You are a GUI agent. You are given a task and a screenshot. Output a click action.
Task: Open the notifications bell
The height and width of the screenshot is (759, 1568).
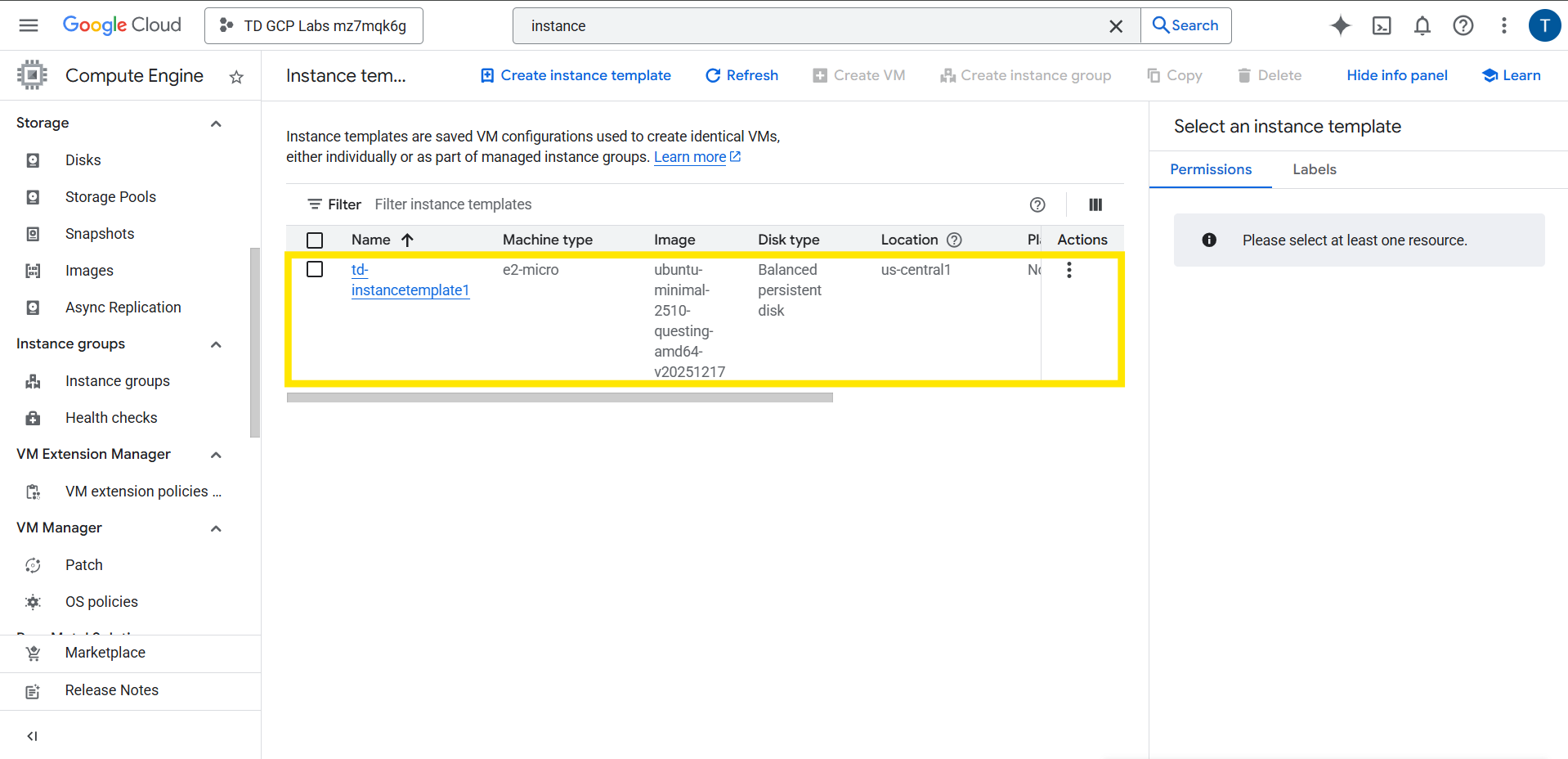[1422, 26]
